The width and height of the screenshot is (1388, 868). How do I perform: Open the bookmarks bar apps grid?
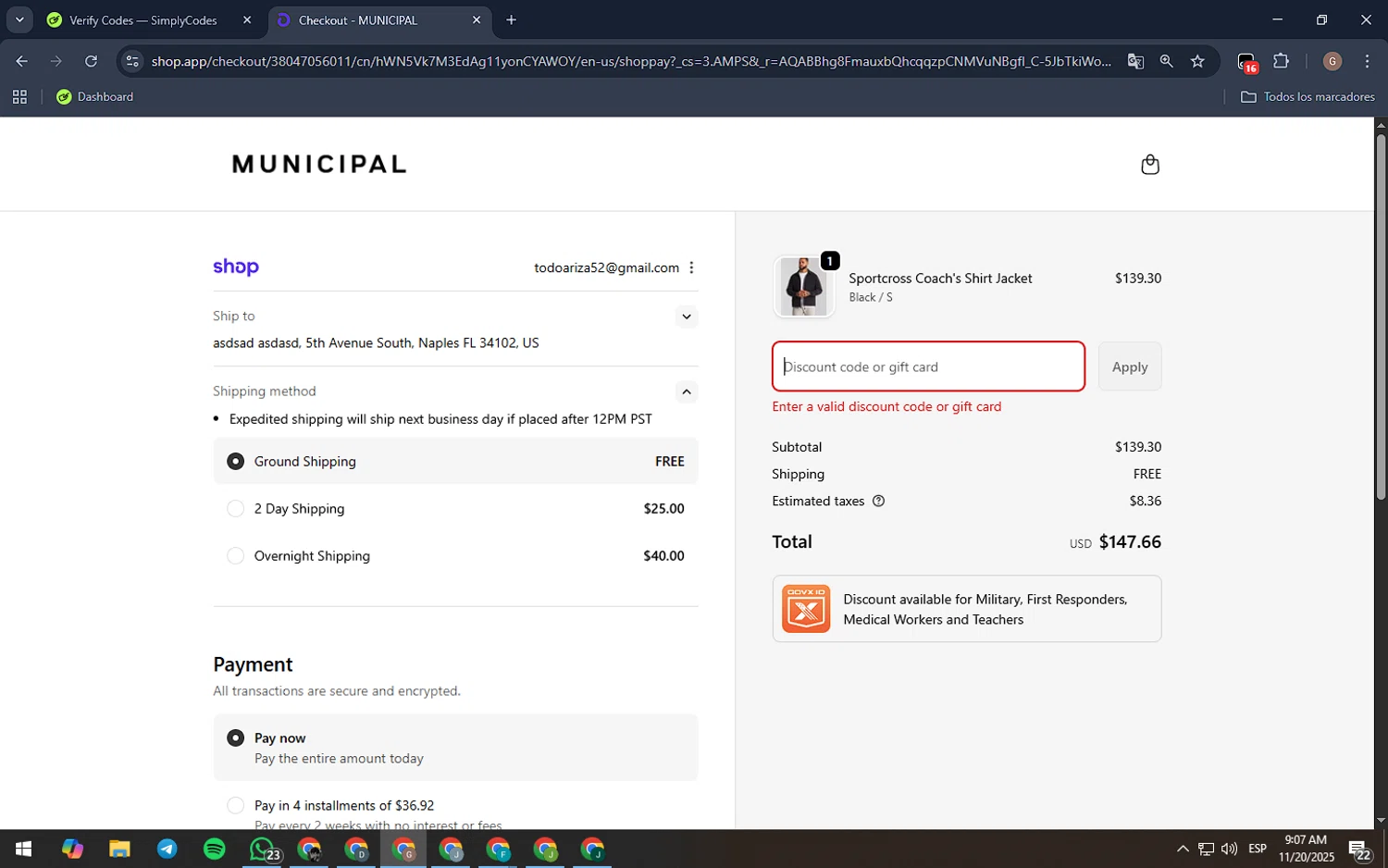(x=19, y=96)
